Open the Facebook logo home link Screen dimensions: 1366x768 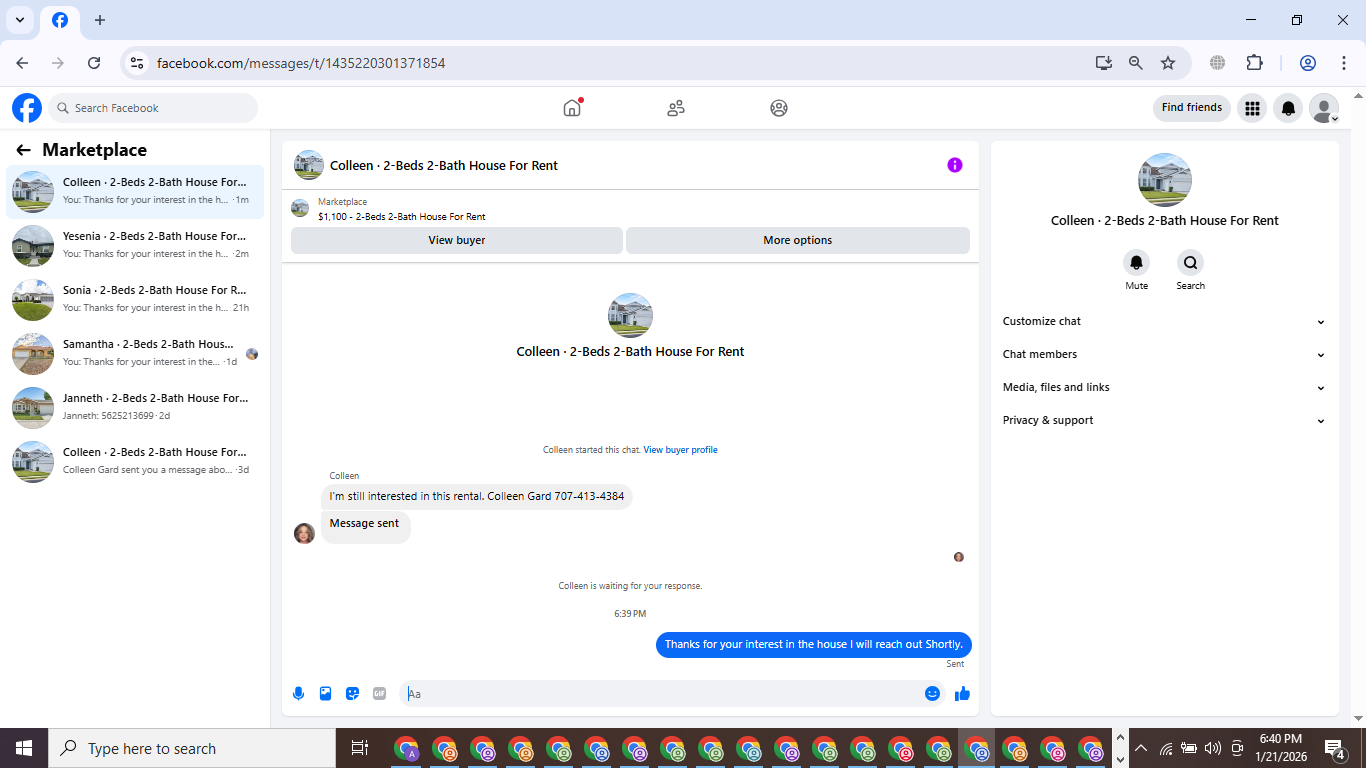point(27,108)
